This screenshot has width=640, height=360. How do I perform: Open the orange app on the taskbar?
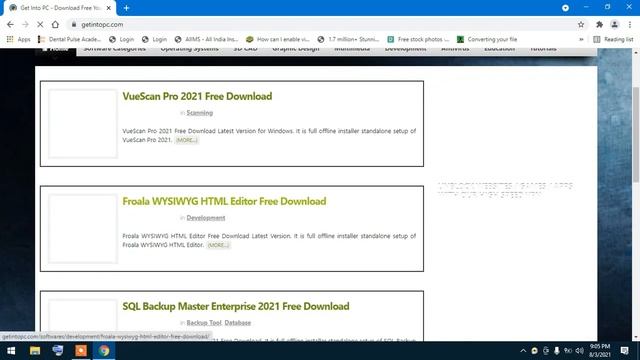(81, 351)
